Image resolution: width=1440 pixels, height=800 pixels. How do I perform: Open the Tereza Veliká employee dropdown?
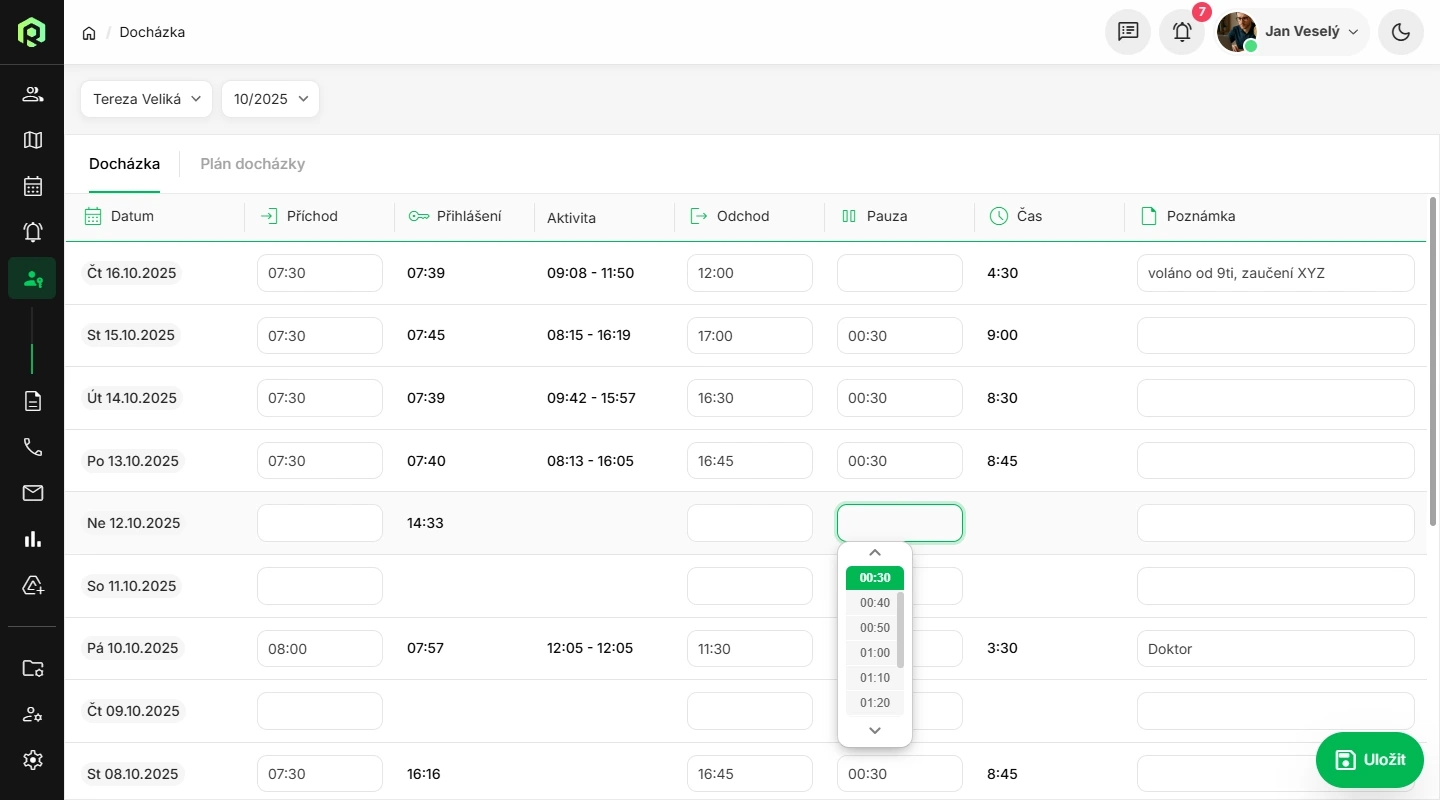pyautogui.click(x=145, y=98)
